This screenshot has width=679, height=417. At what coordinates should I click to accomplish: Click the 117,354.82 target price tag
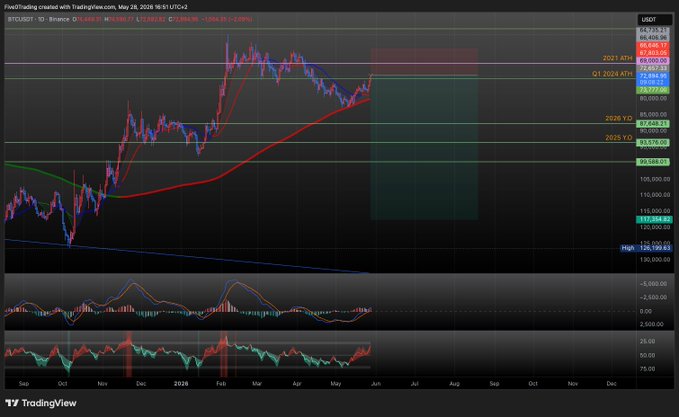[x=654, y=220]
